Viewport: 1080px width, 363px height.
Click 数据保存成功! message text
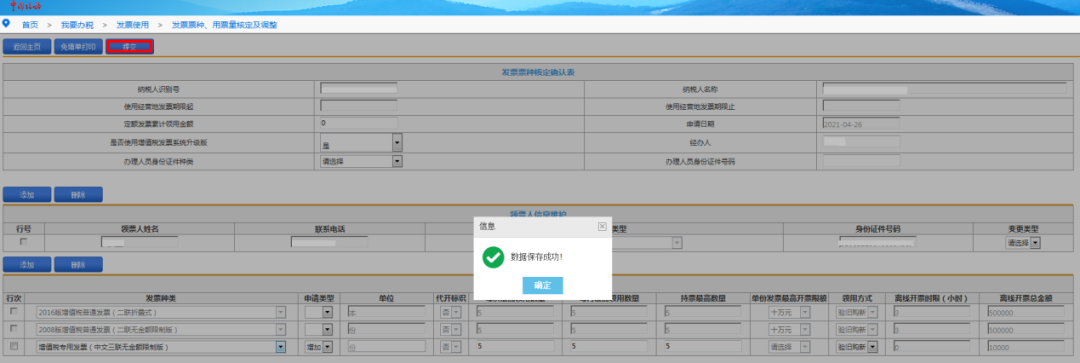537,257
